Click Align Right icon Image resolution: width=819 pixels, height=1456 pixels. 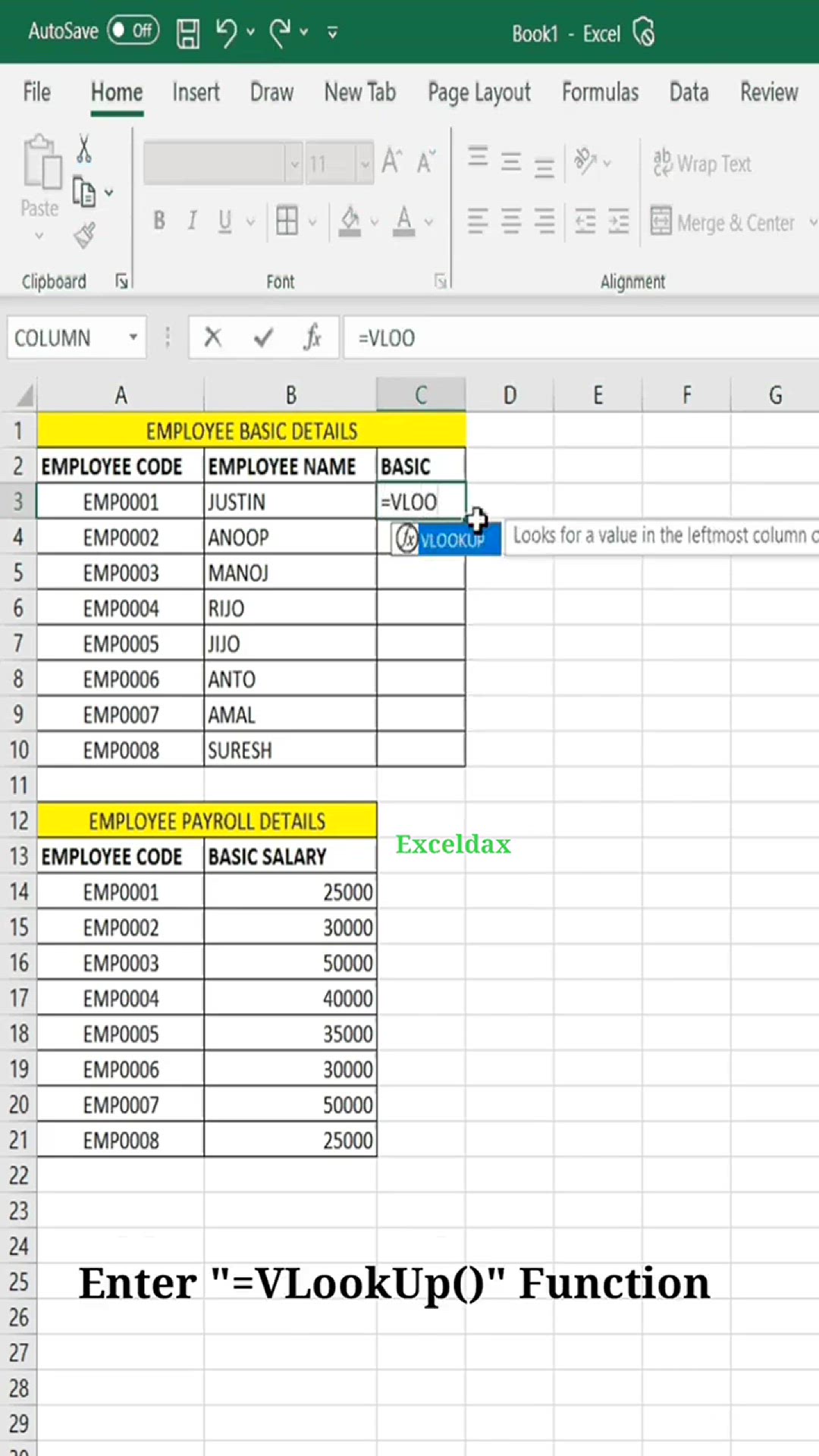tap(544, 221)
